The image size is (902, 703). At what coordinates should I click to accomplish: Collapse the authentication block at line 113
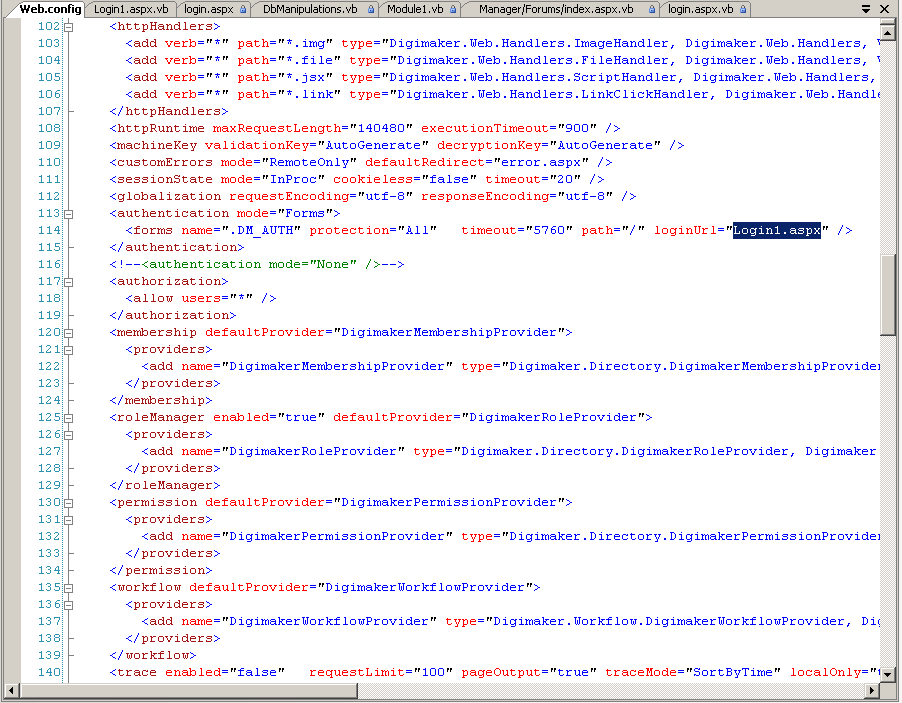(x=68, y=214)
